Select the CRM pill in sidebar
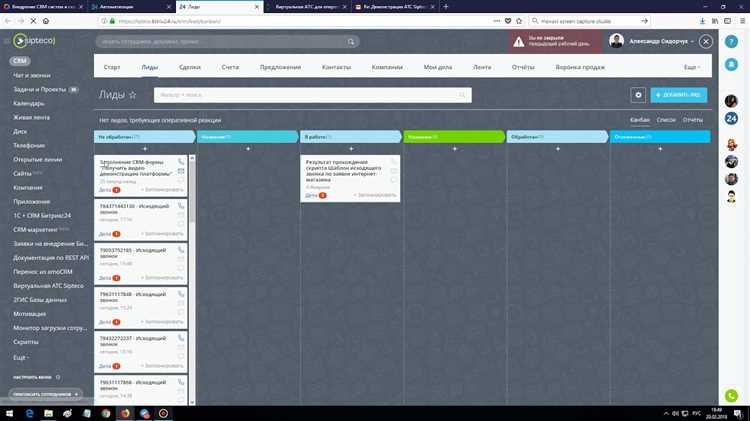 (20, 61)
